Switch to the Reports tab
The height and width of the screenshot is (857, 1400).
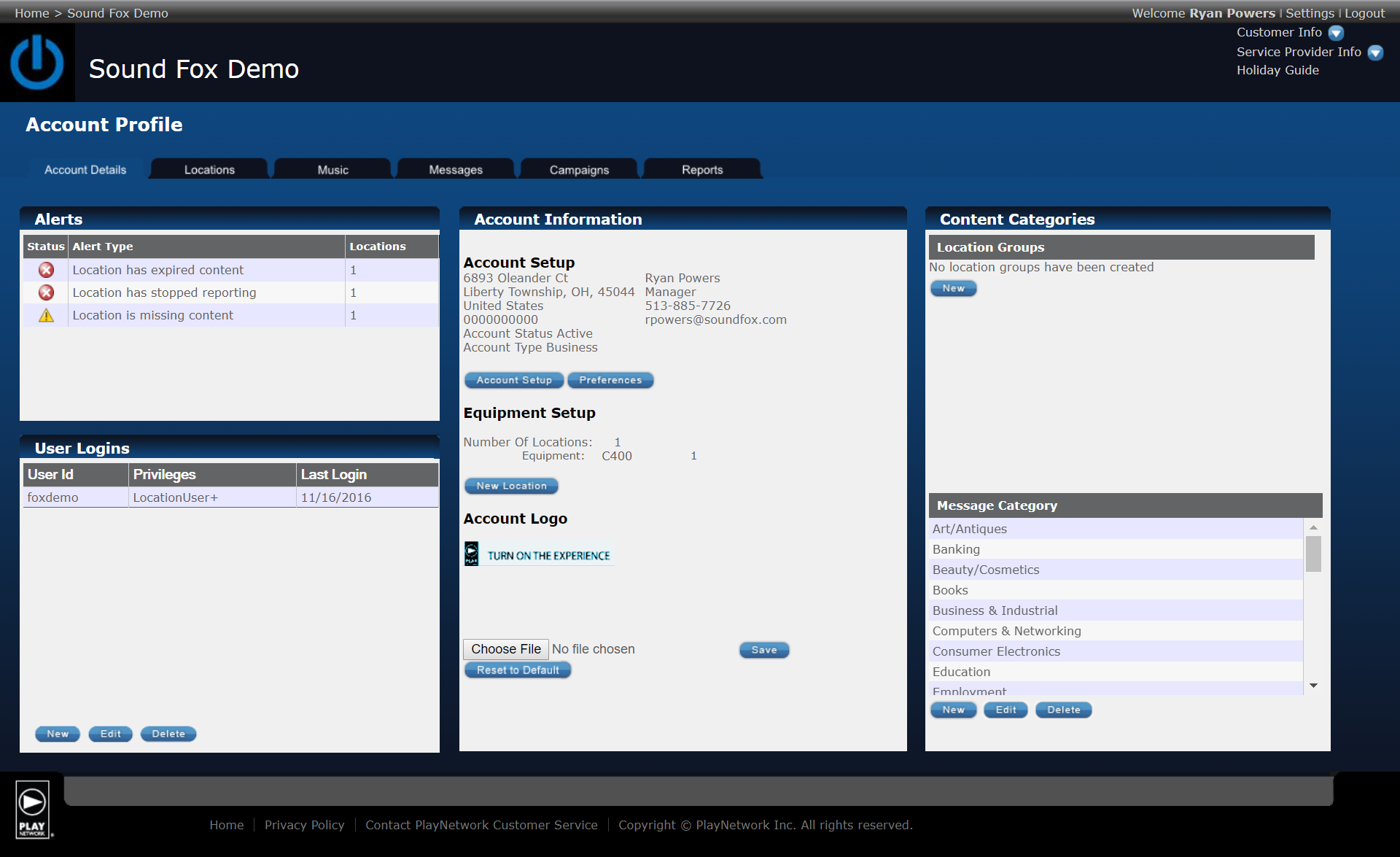tap(702, 169)
